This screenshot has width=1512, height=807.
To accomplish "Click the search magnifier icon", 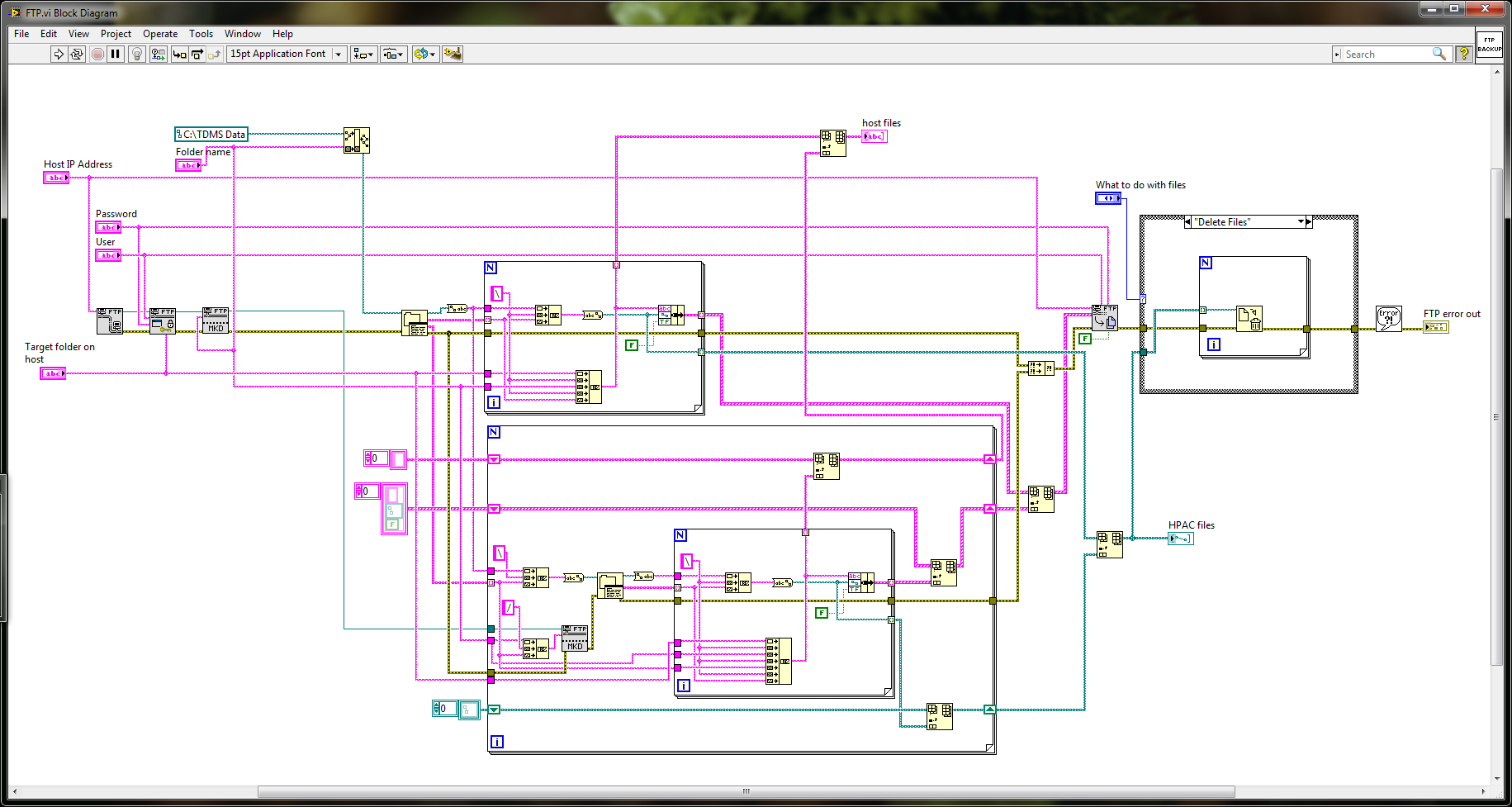I will tap(1439, 54).
